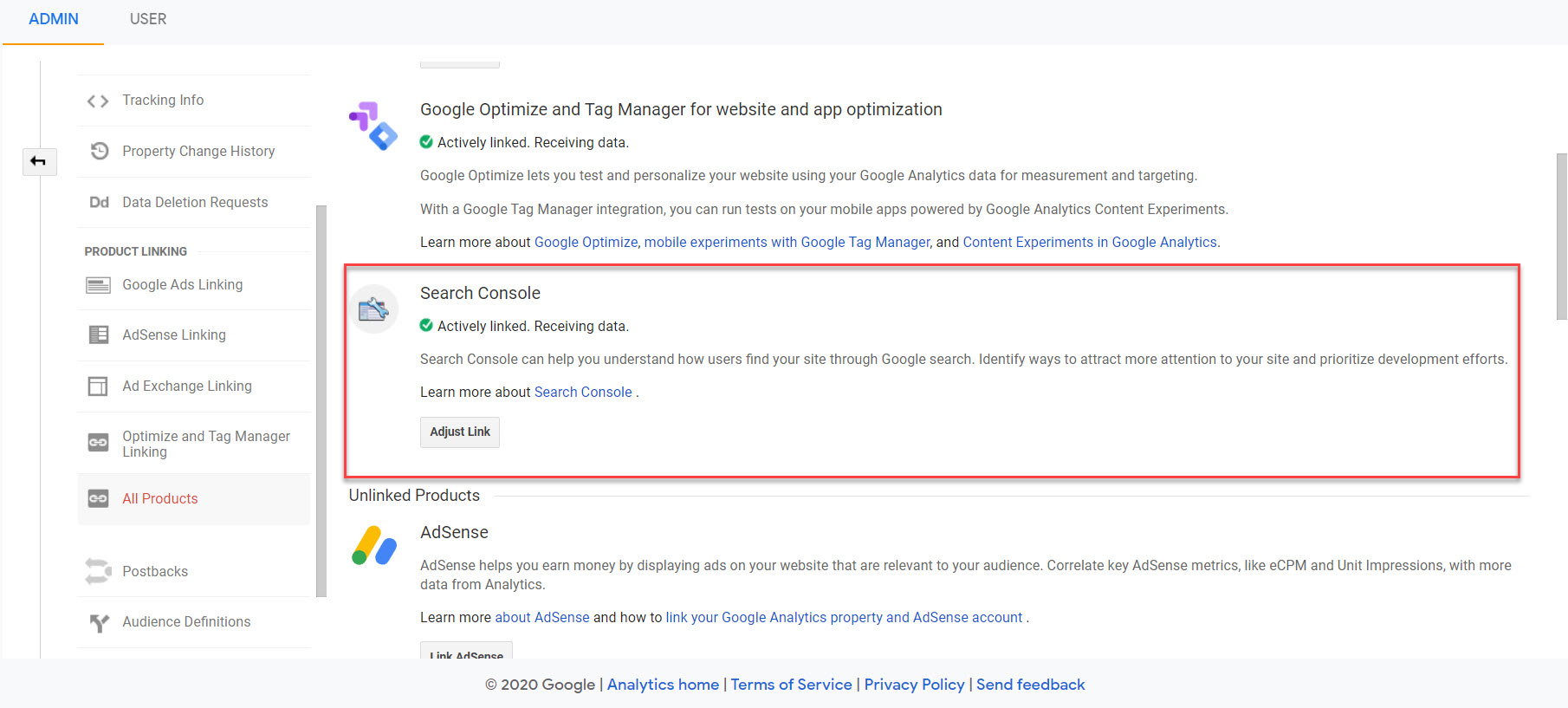Switch to the ADMIN tab
Screen dimensions: 1568x708
[54, 19]
